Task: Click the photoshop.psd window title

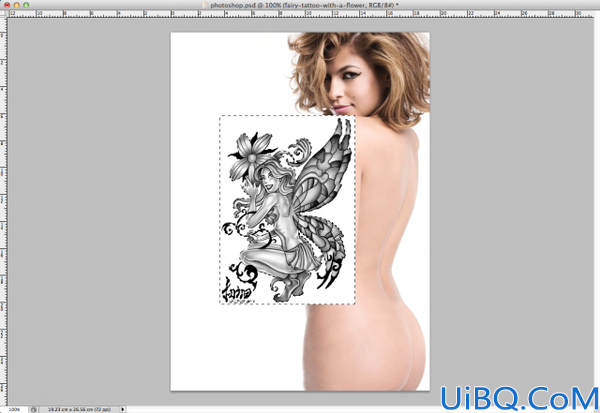Action: tap(304, 5)
